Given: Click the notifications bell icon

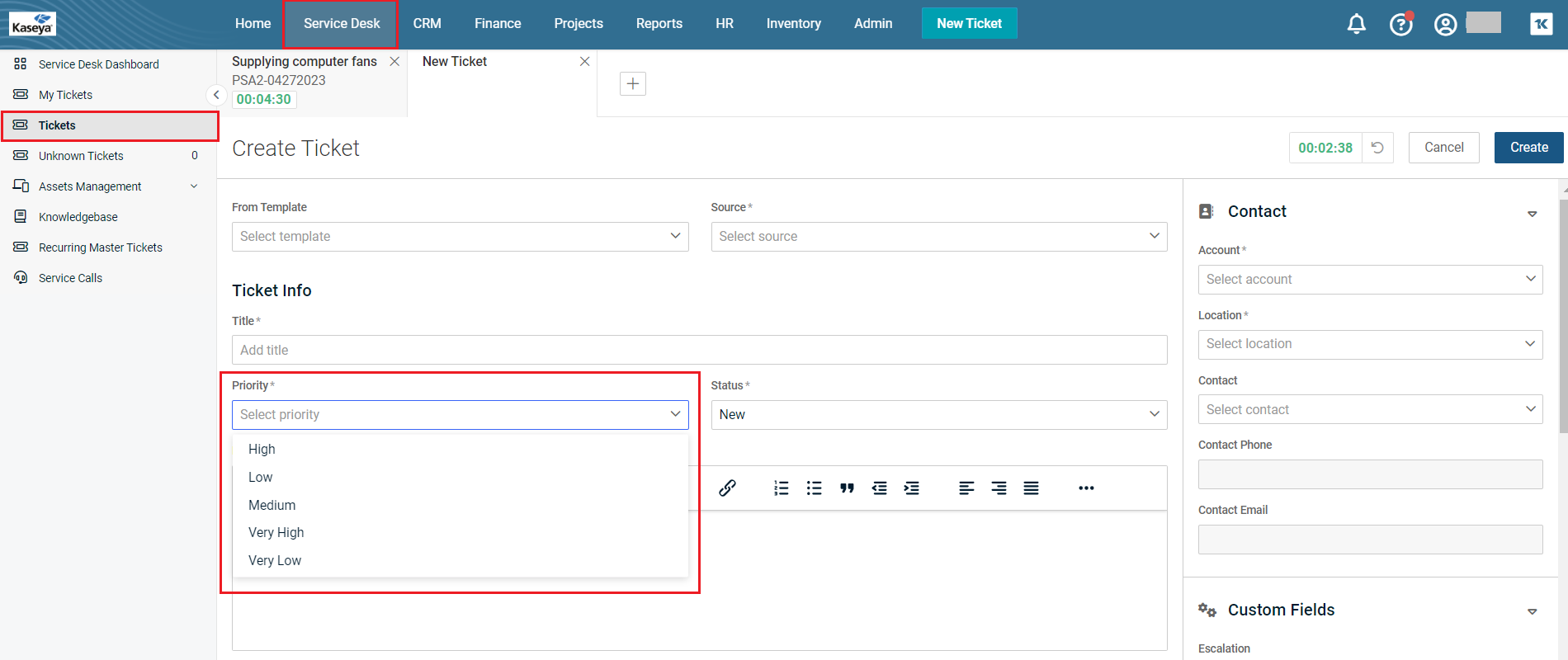Looking at the screenshot, I should (x=1356, y=24).
